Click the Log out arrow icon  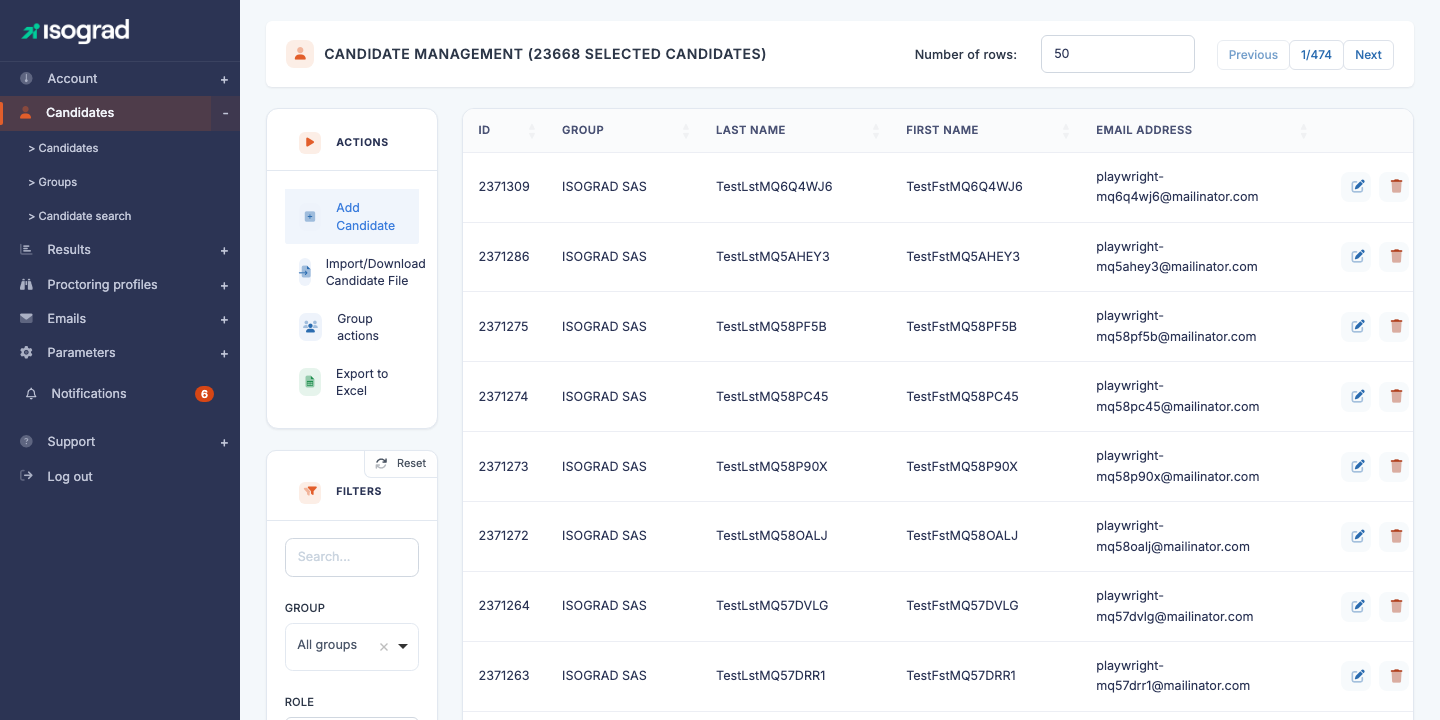tap(26, 477)
